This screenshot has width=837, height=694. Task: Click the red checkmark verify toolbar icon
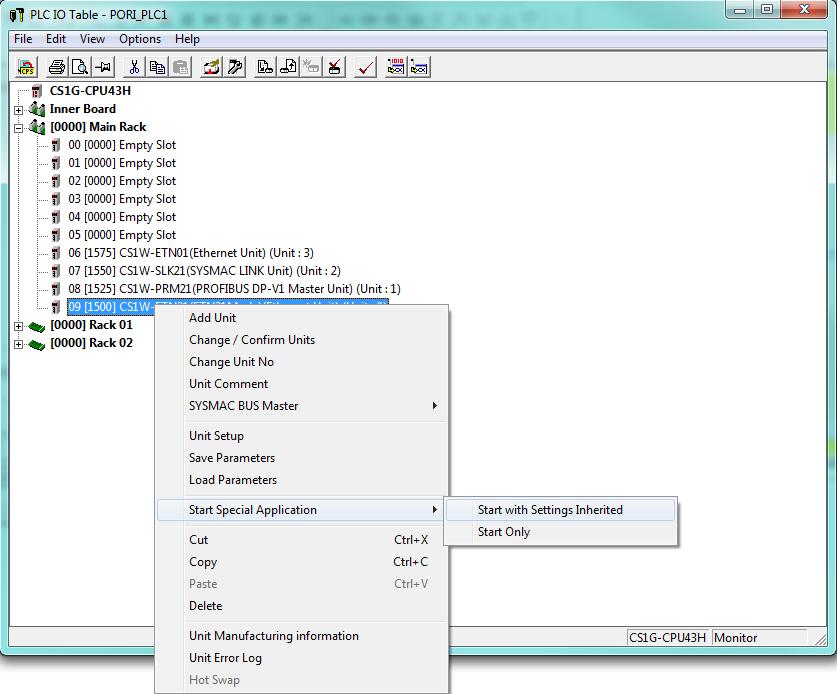[x=366, y=67]
